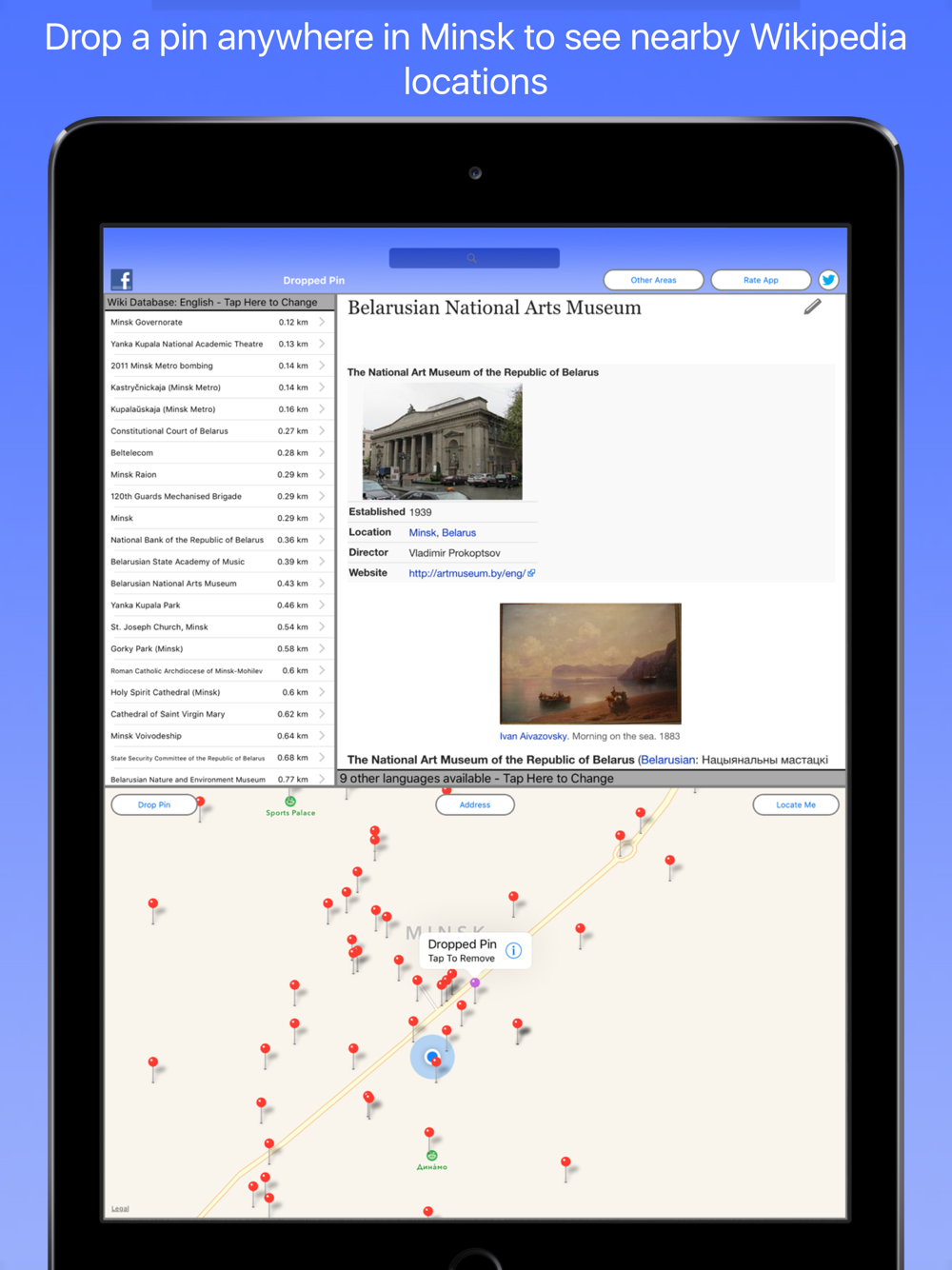Click the Address button
This screenshot has width=952, height=1270.
click(475, 804)
